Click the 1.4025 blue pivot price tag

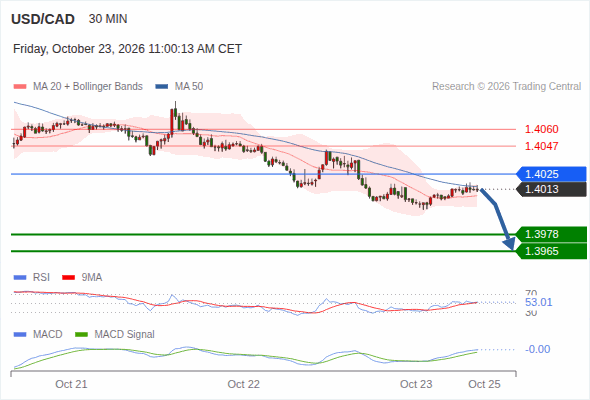[551, 174]
